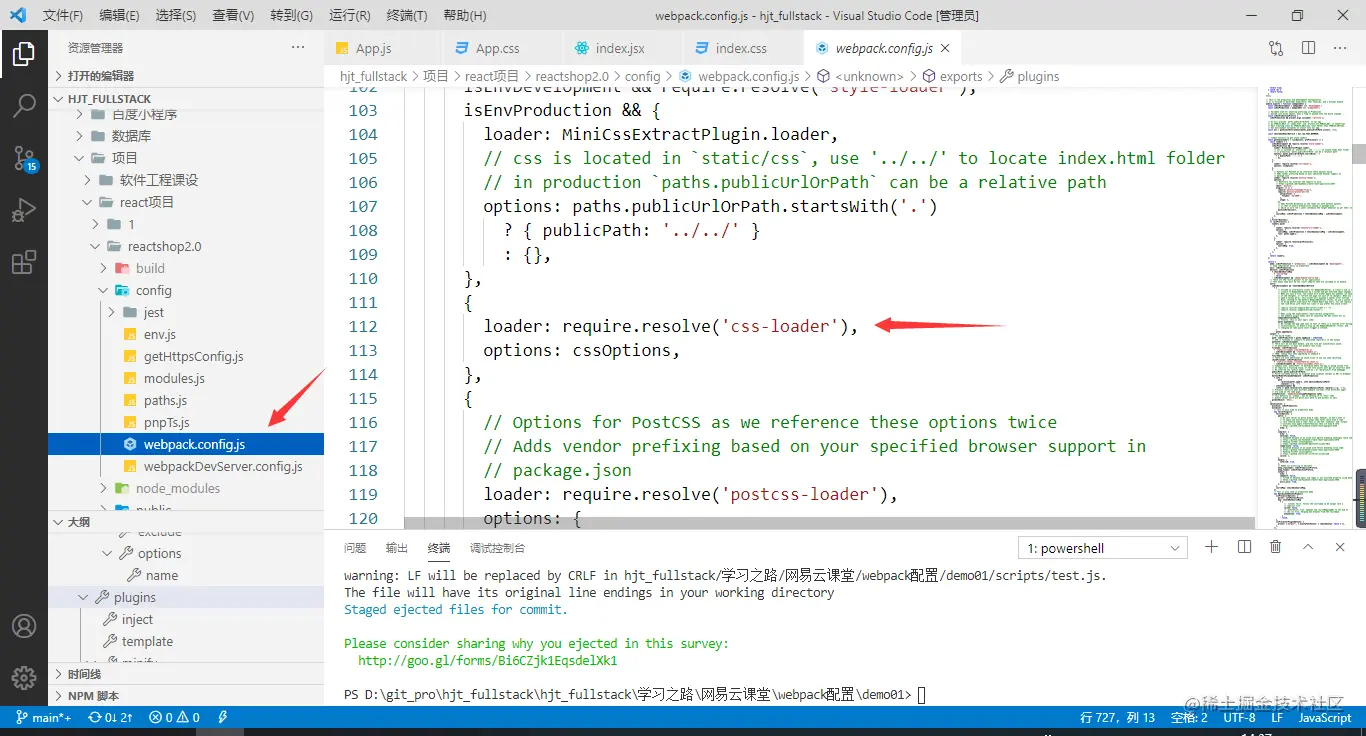The width and height of the screenshot is (1366, 736).
Task: Expand the jest folder chevron
Action: 111,312
